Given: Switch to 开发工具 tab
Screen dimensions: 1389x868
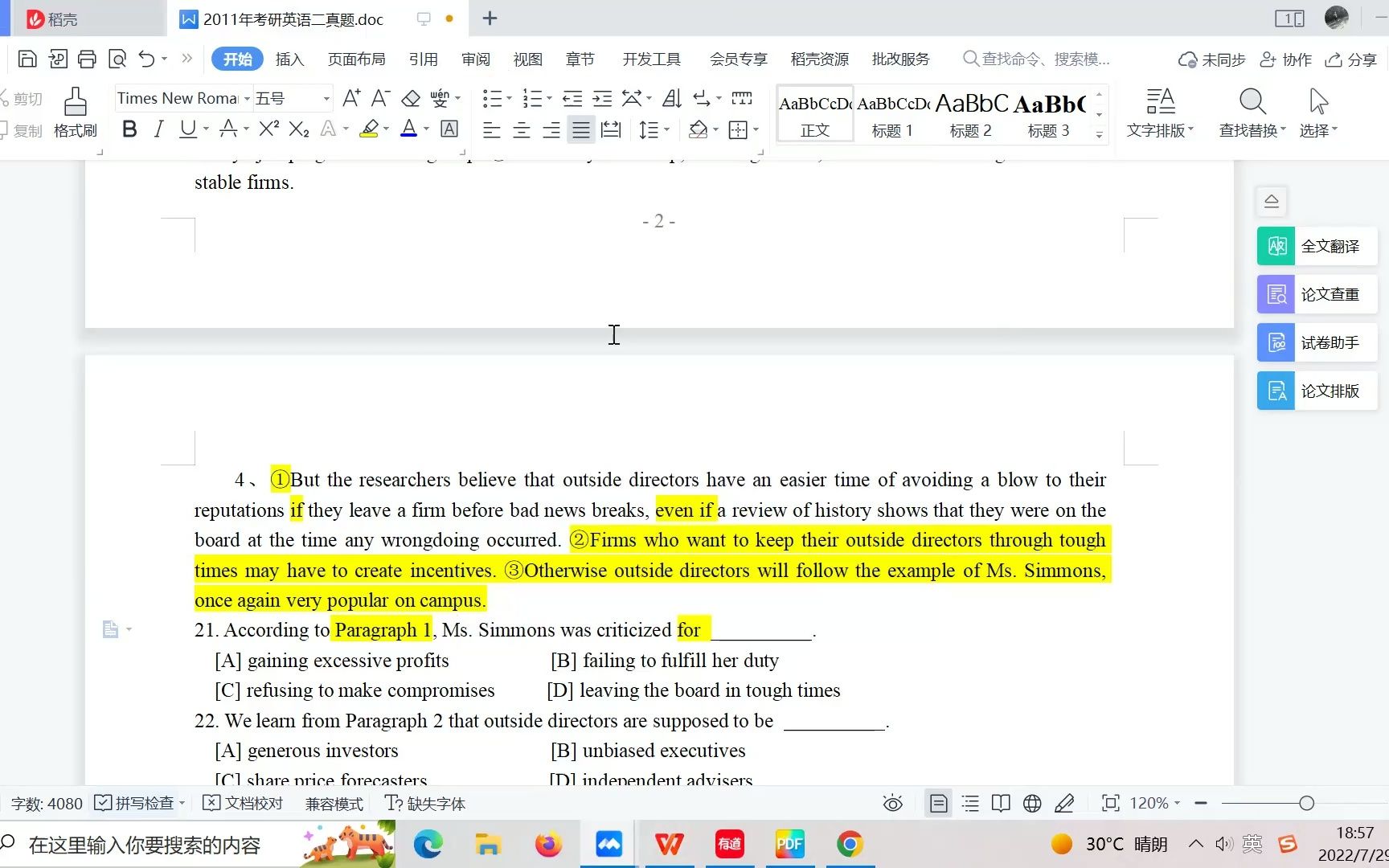Looking at the screenshot, I should click(x=651, y=59).
